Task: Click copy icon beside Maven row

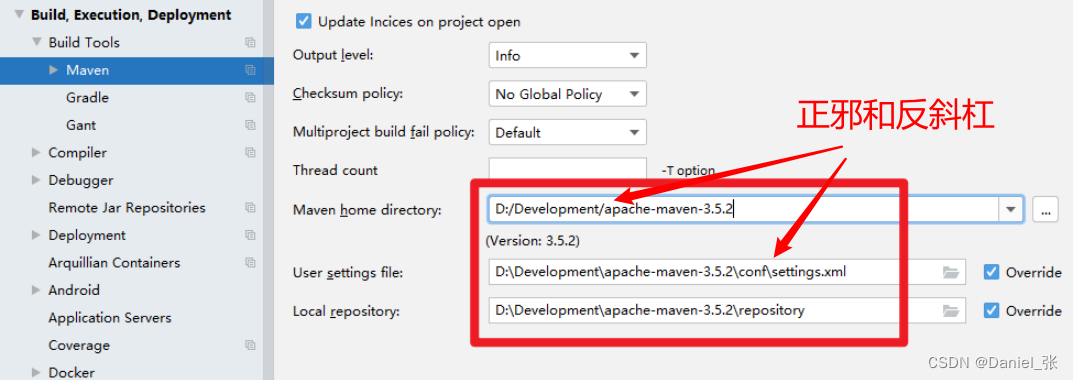Action: click(250, 70)
